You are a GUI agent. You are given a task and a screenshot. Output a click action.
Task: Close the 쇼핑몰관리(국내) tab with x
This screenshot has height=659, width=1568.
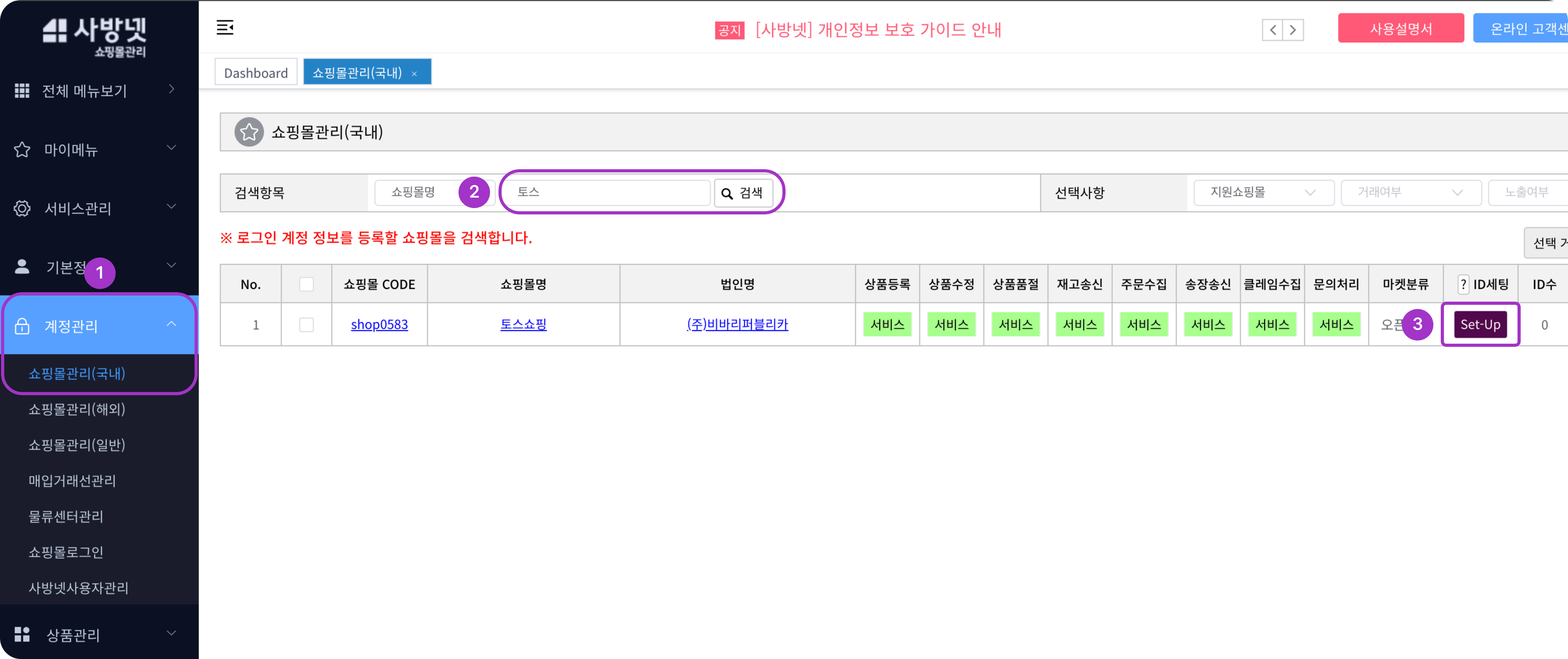tap(414, 74)
